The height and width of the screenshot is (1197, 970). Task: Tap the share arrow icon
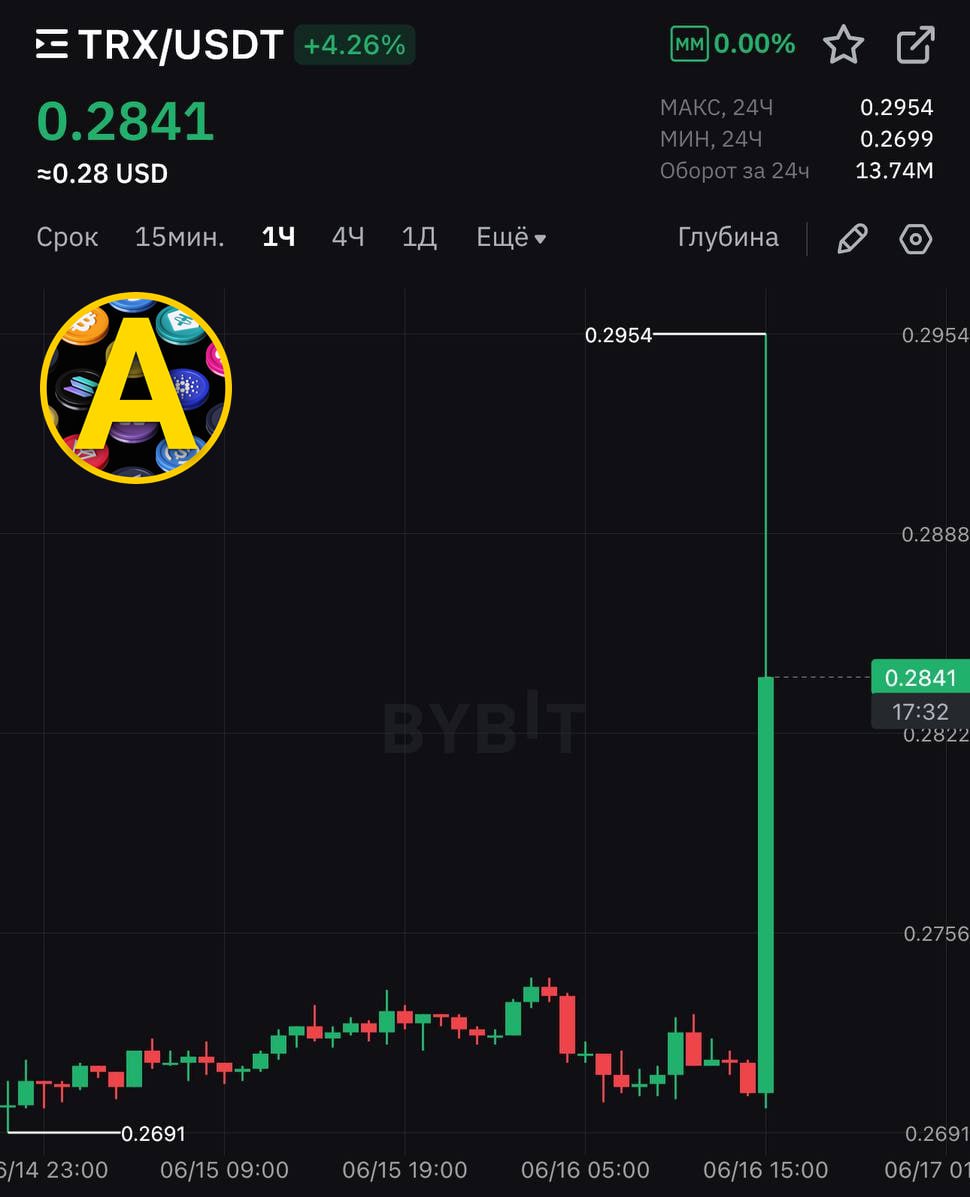tap(915, 44)
